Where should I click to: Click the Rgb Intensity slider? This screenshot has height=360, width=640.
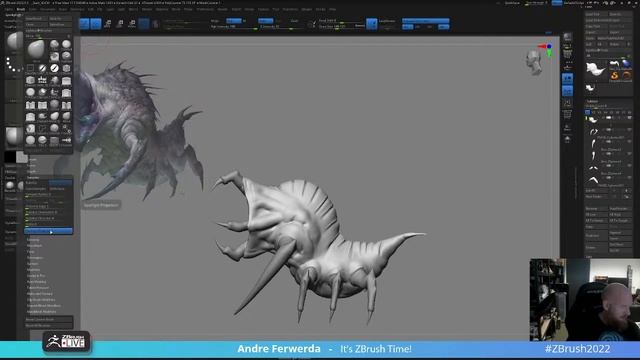point(233,27)
